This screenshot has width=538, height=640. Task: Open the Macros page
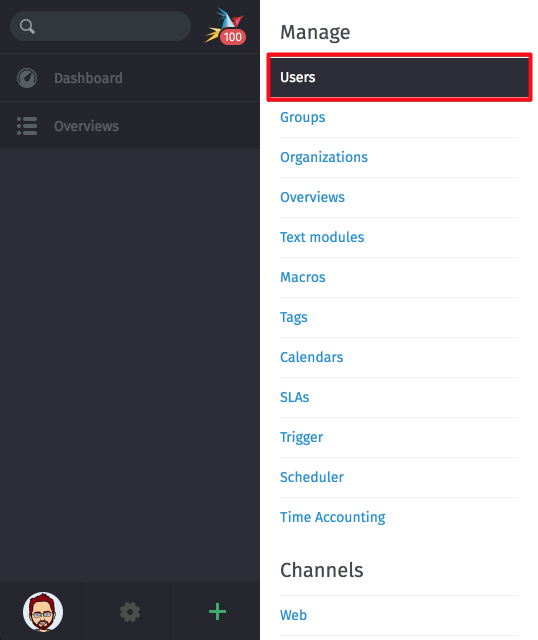(x=302, y=277)
